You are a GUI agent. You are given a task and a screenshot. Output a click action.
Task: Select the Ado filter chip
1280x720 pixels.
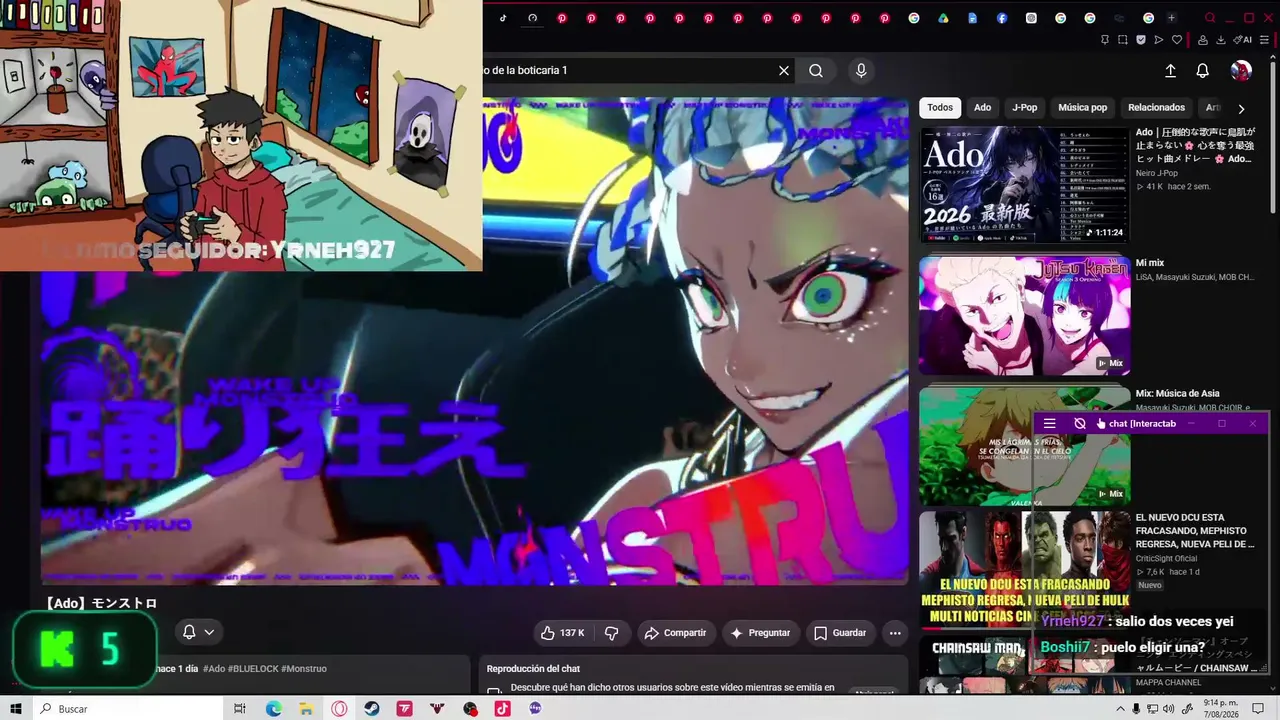click(983, 108)
